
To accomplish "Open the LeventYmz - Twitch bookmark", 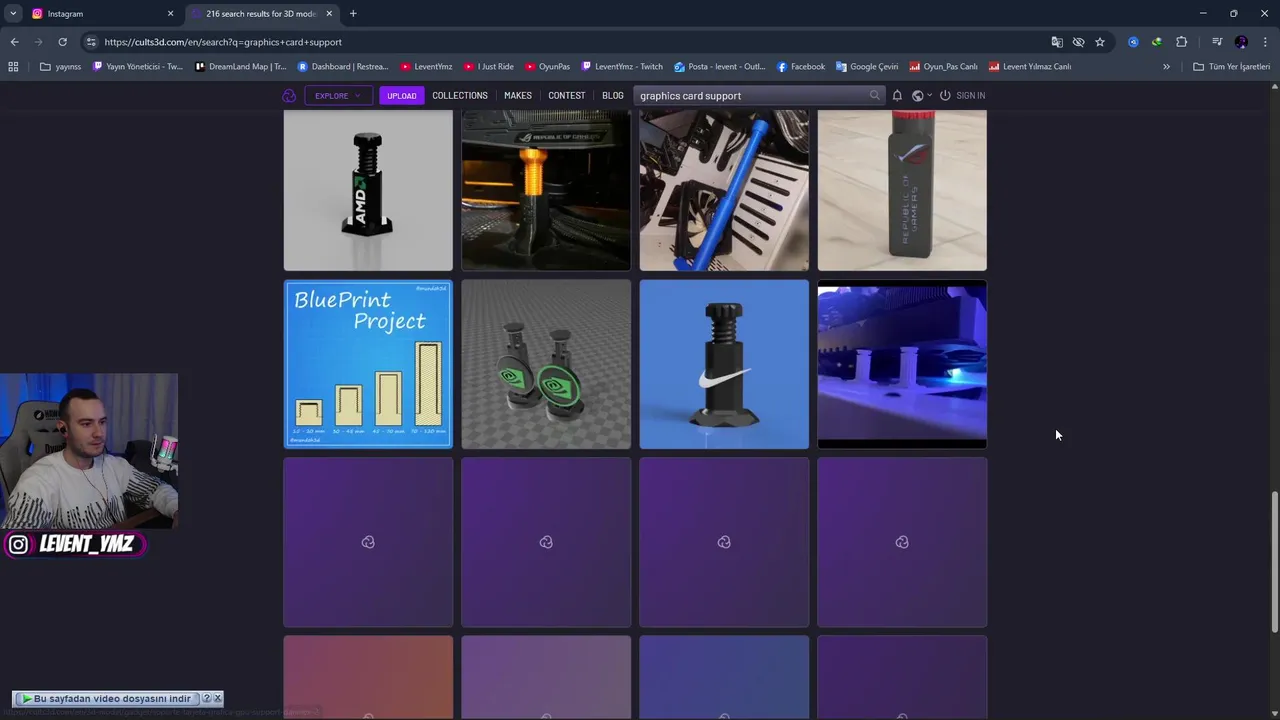I will (x=622, y=67).
